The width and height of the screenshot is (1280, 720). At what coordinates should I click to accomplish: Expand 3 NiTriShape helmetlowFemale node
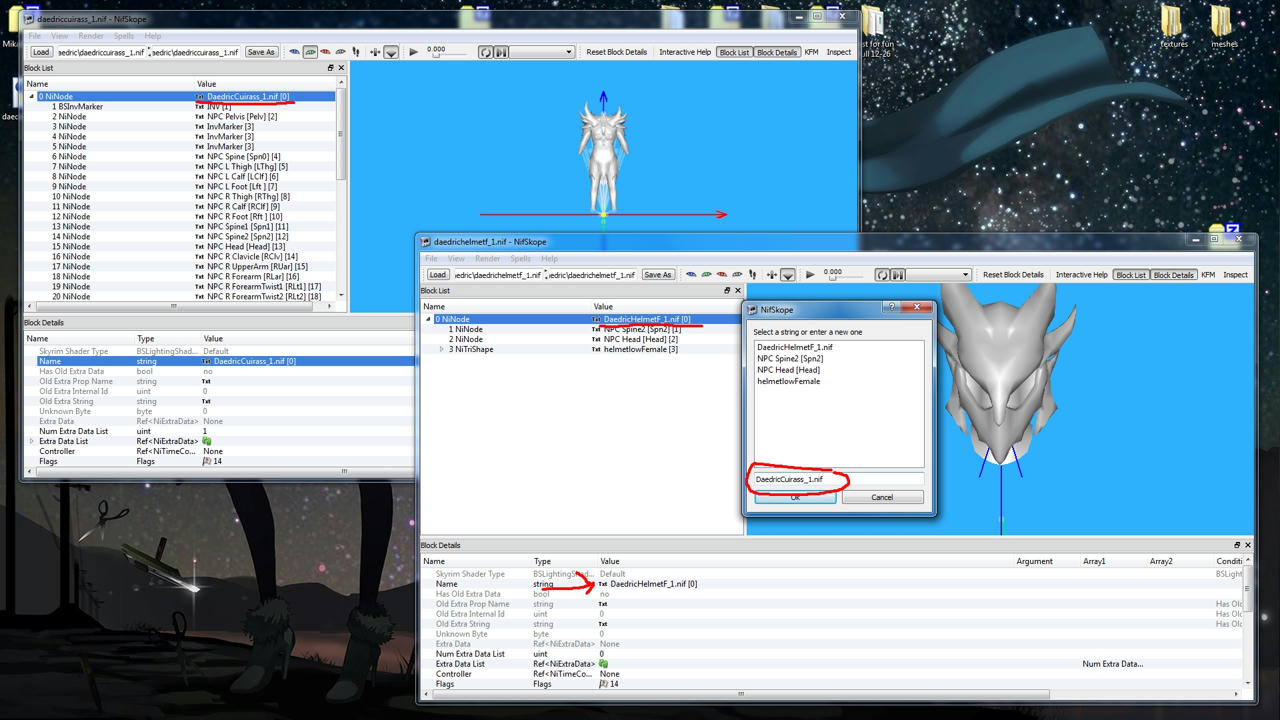click(441, 349)
